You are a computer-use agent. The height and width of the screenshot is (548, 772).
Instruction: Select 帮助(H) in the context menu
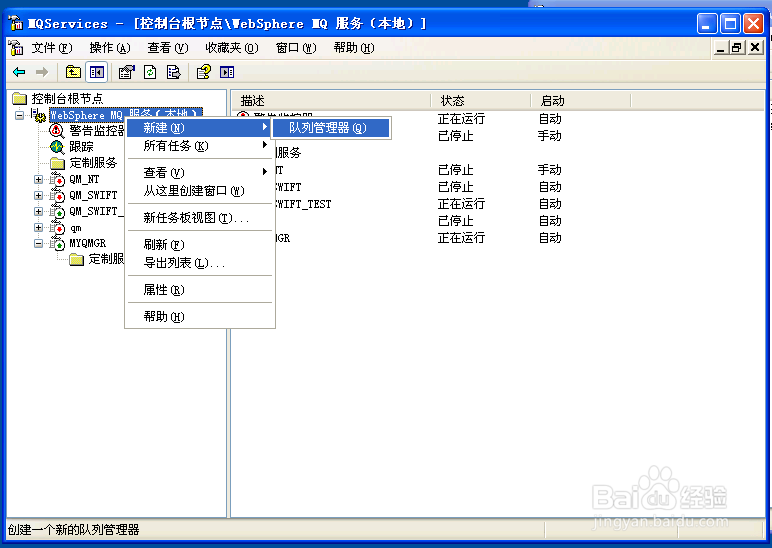[198, 317]
